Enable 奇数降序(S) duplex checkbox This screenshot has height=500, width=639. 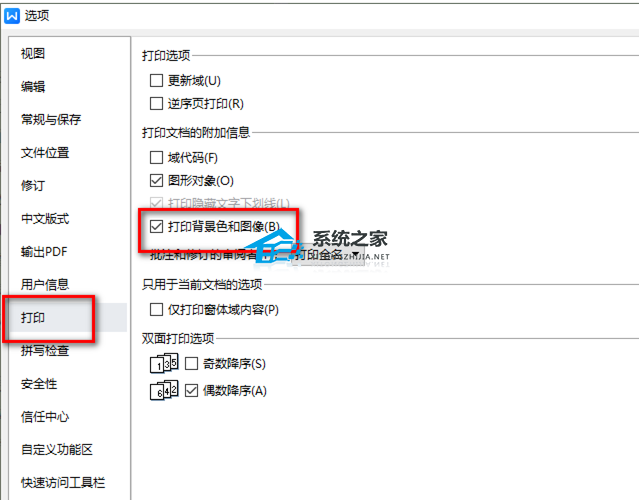(x=192, y=363)
